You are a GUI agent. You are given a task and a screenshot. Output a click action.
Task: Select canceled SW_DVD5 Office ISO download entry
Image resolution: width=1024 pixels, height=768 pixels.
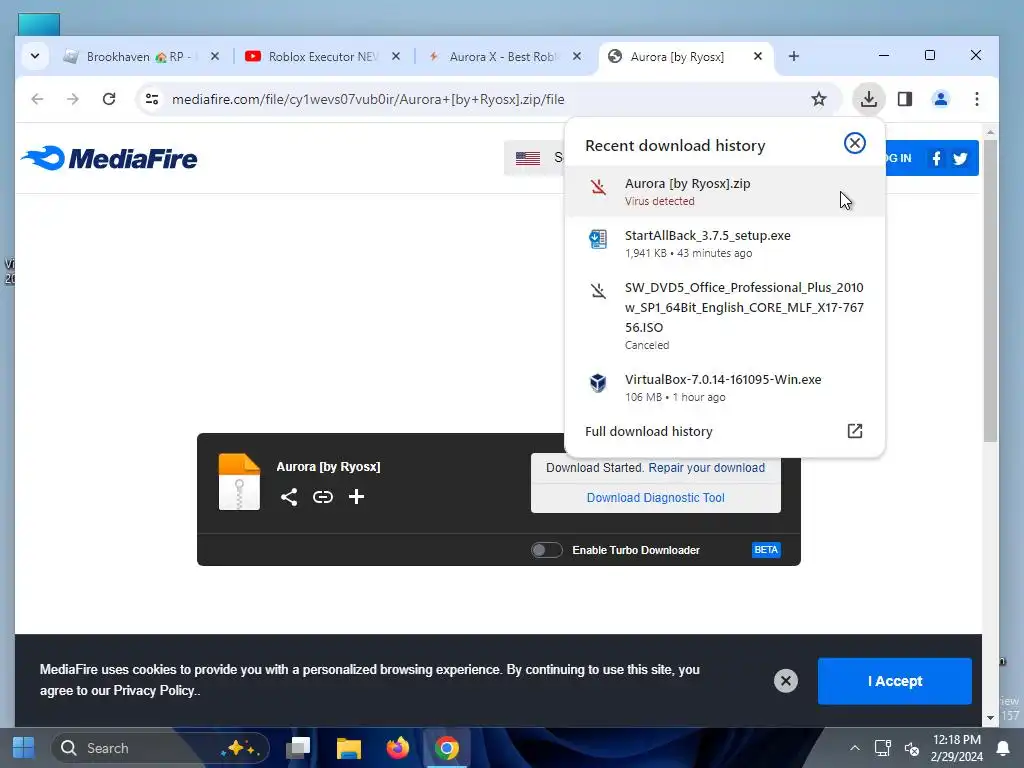tap(724, 315)
